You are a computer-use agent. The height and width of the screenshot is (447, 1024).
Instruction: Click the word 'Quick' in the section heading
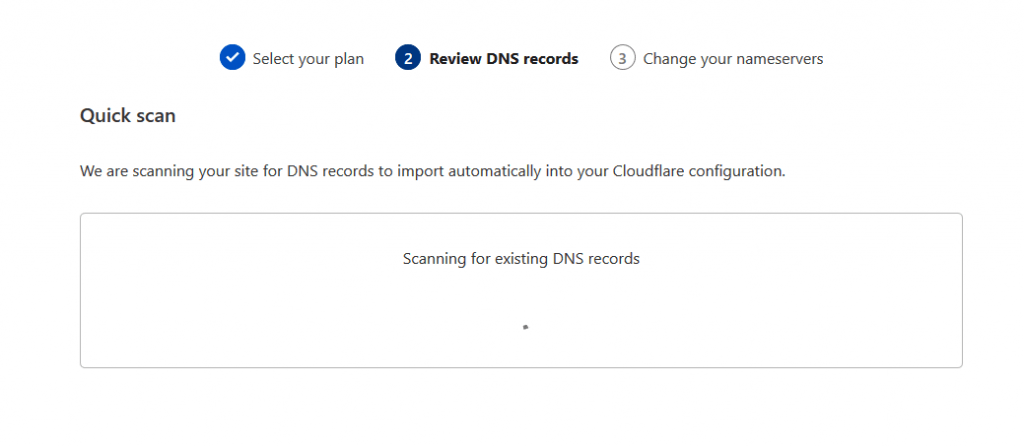101,116
